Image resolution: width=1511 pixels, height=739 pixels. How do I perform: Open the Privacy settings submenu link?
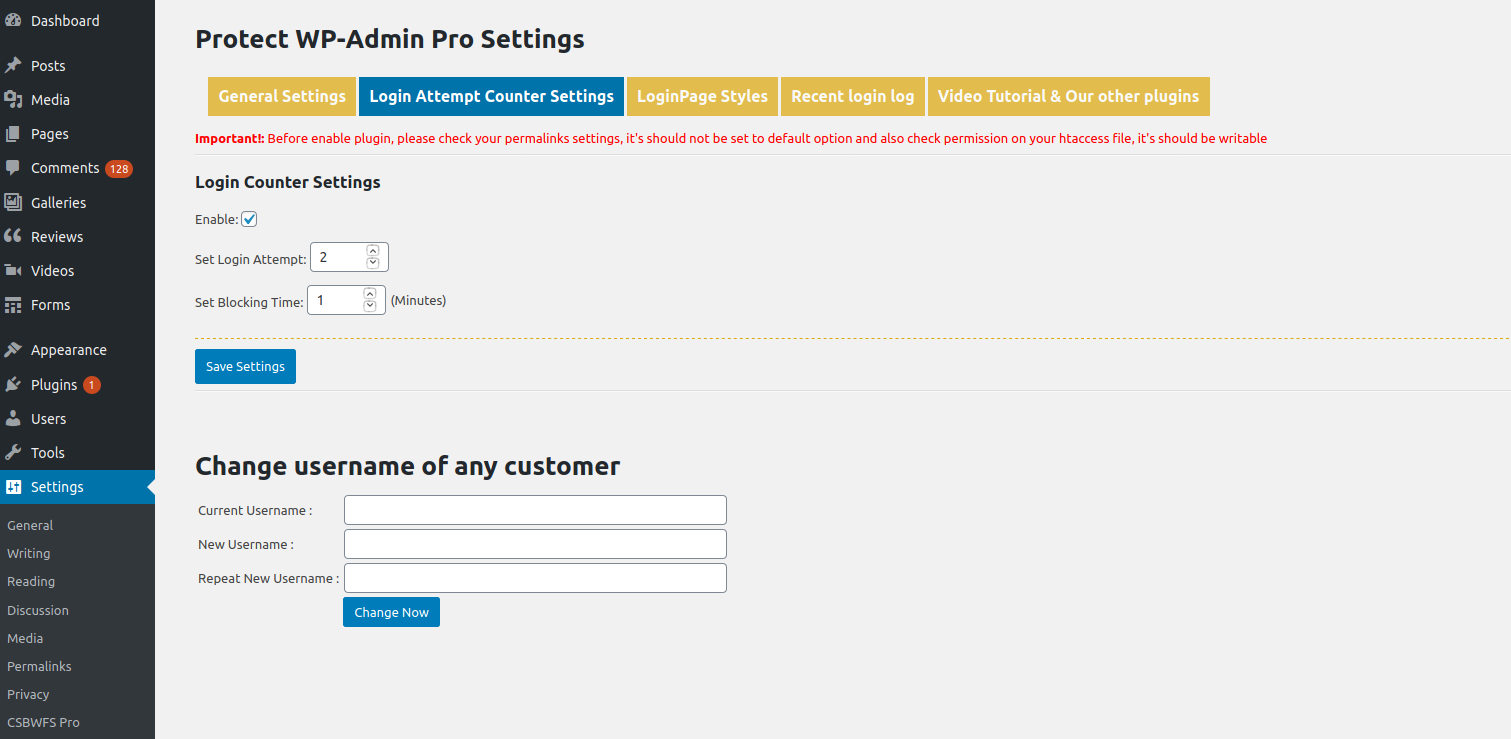[28, 694]
